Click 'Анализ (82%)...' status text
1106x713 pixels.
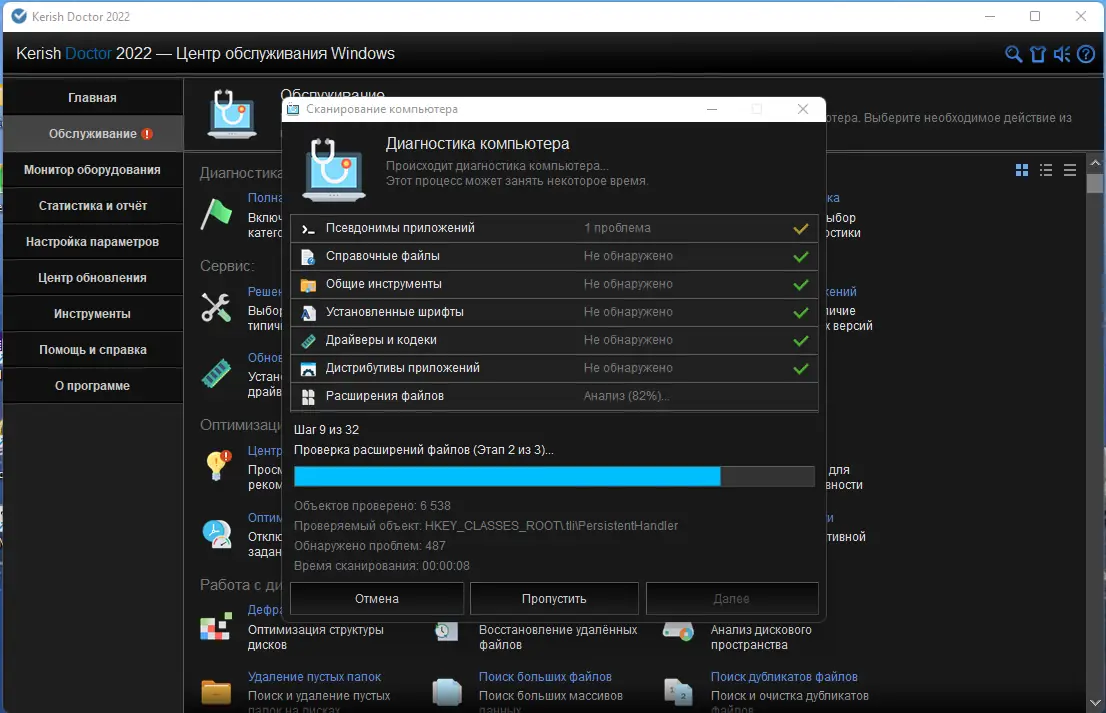(626, 396)
